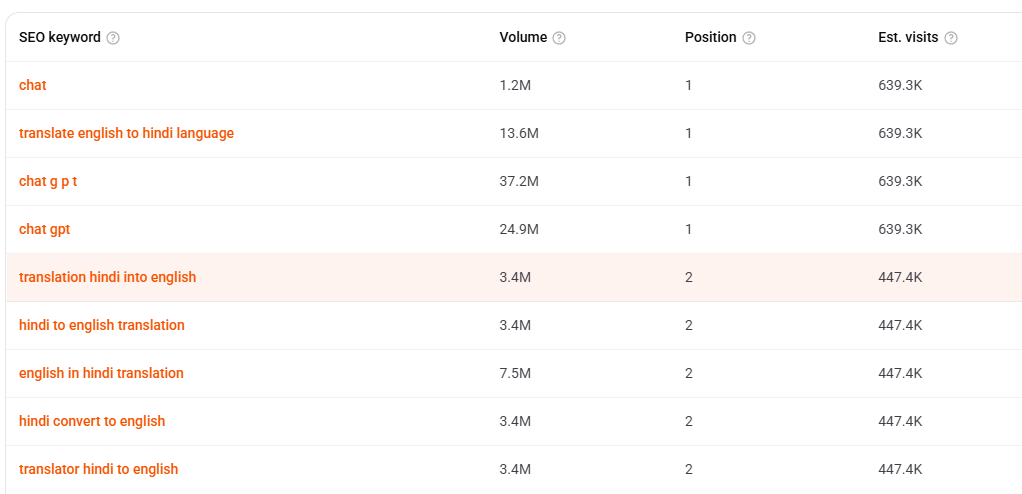Image resolution: width=1022 pixels, height=494 pixels.
Task: Open "translate english to hindi language" keyword
Action: pyautogui.click(x=126, y=133)
